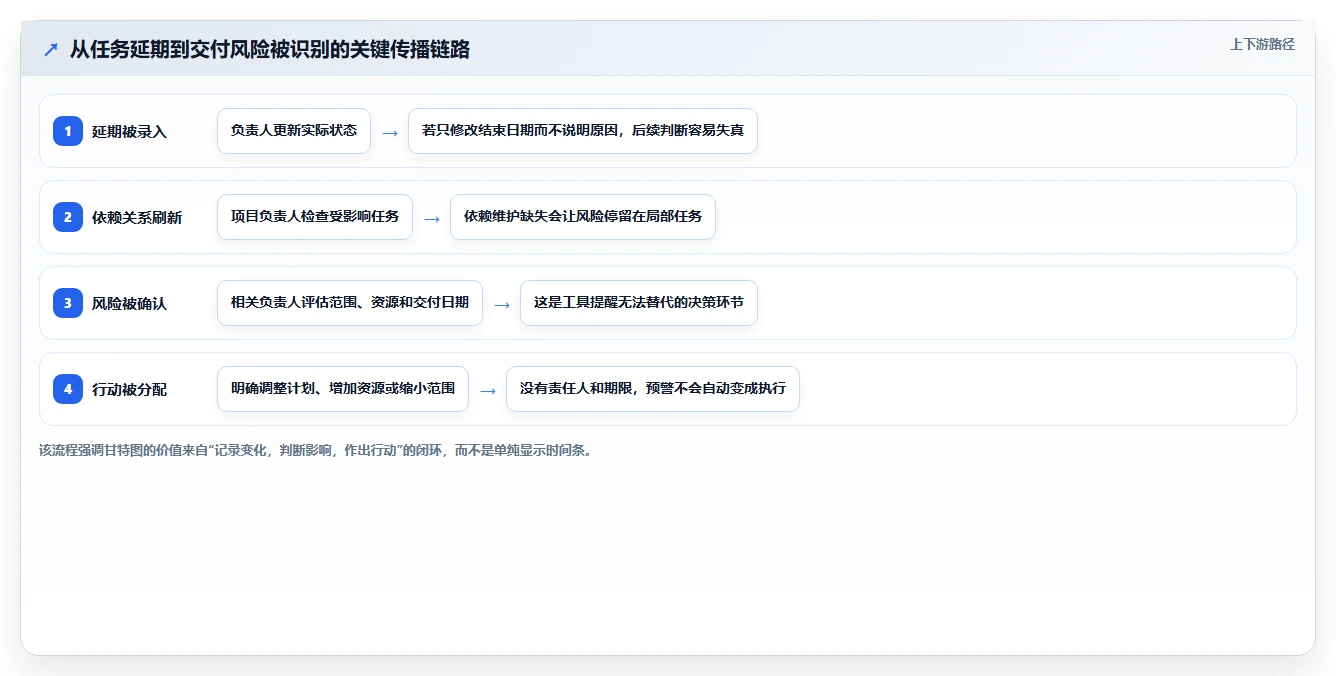Click the 上下游路径 label in the header
Image resolution: width=1336 pixels, height=676 pixels.
pyautogui.click(x=1262, y=44)
